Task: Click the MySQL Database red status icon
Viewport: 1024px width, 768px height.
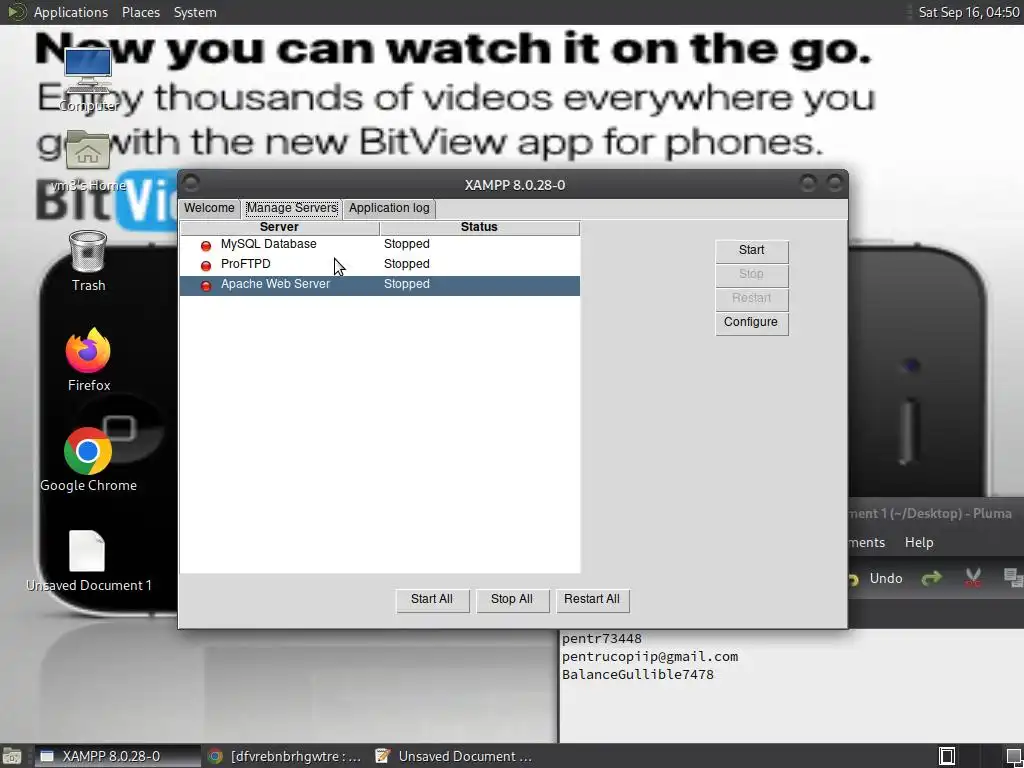Action: tap(206, 246)
